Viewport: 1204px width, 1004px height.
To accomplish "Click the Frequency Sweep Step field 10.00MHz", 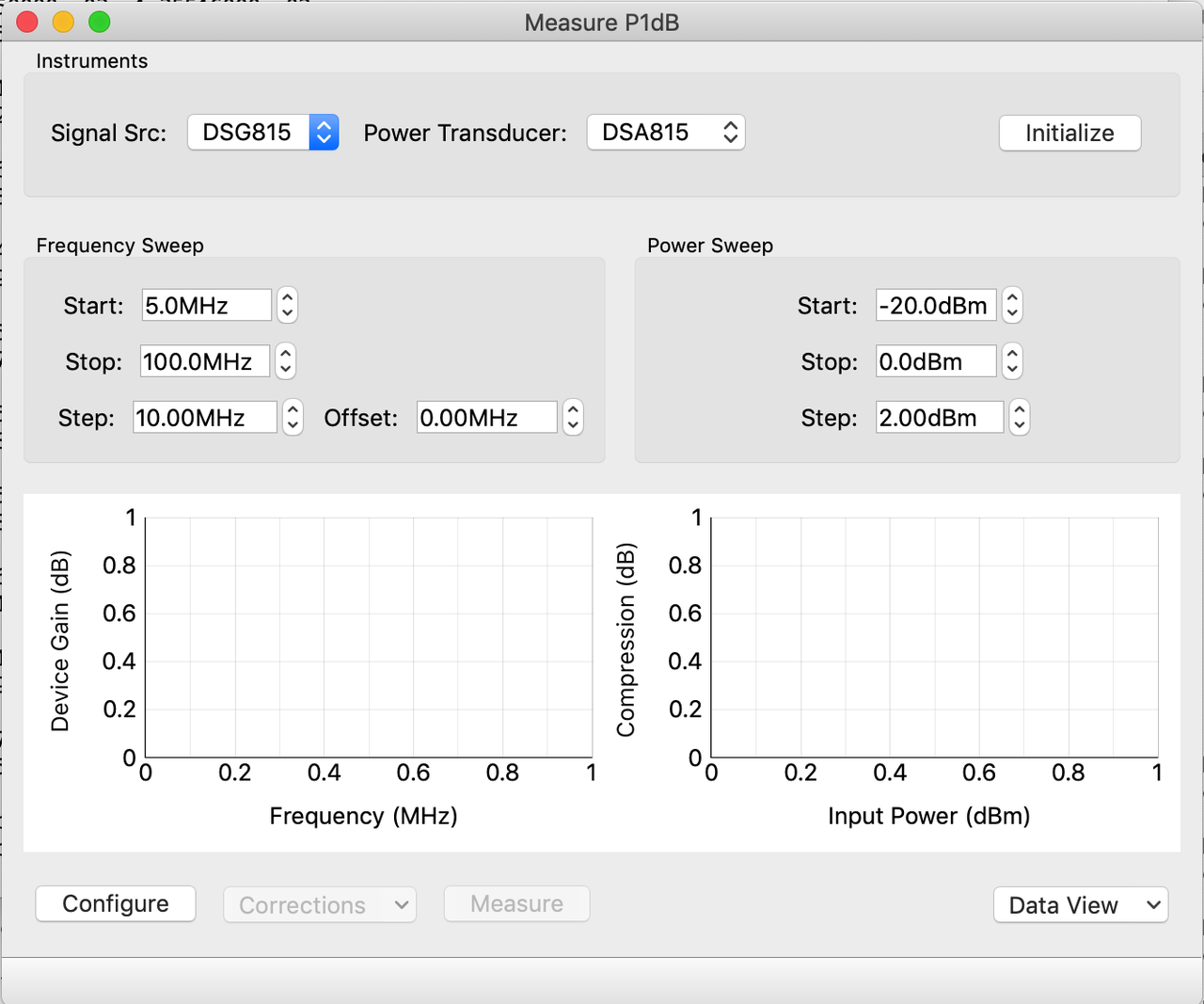I will [x=205, y=418].
